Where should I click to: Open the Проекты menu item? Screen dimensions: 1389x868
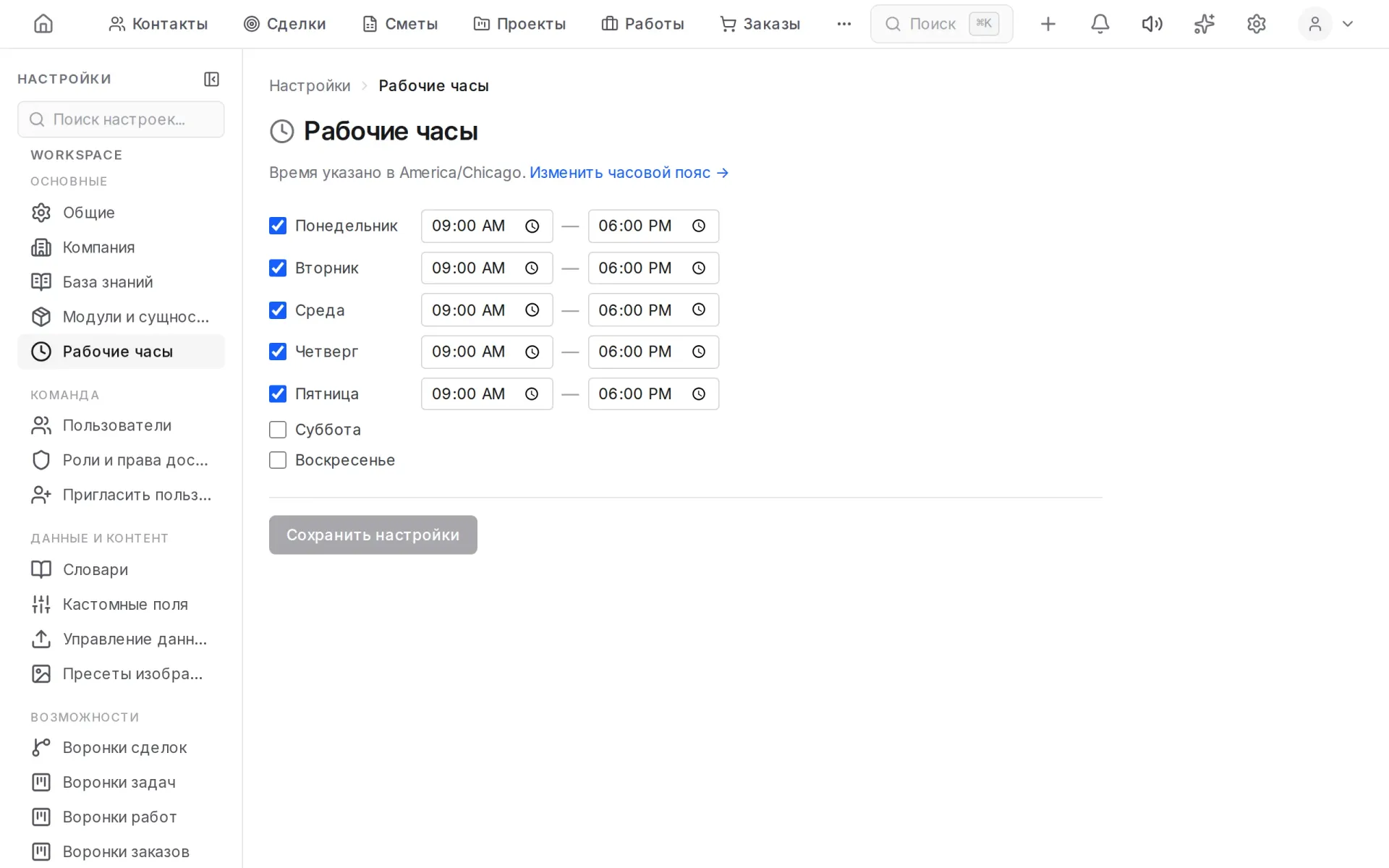(x=519, y=24)
